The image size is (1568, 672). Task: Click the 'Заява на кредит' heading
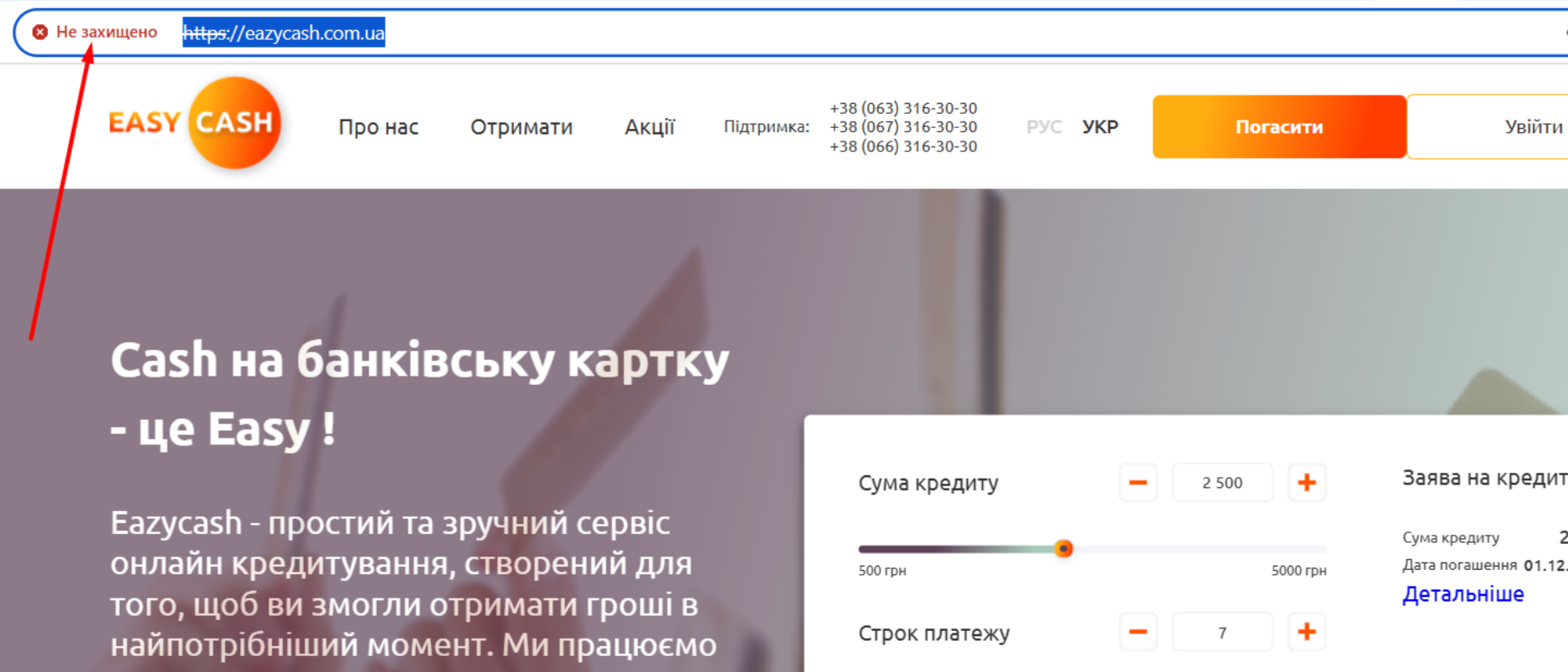point(1484,478)
